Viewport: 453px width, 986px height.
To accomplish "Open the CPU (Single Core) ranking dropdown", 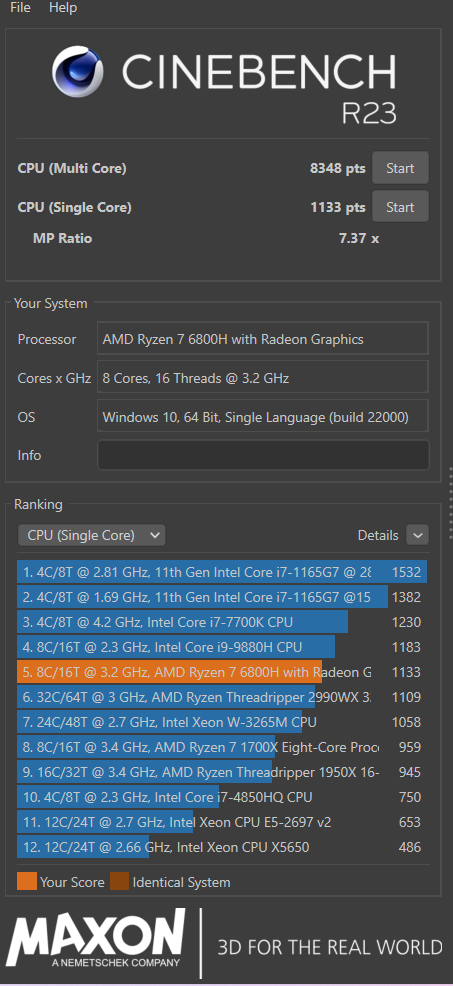I will pos(91,535).
